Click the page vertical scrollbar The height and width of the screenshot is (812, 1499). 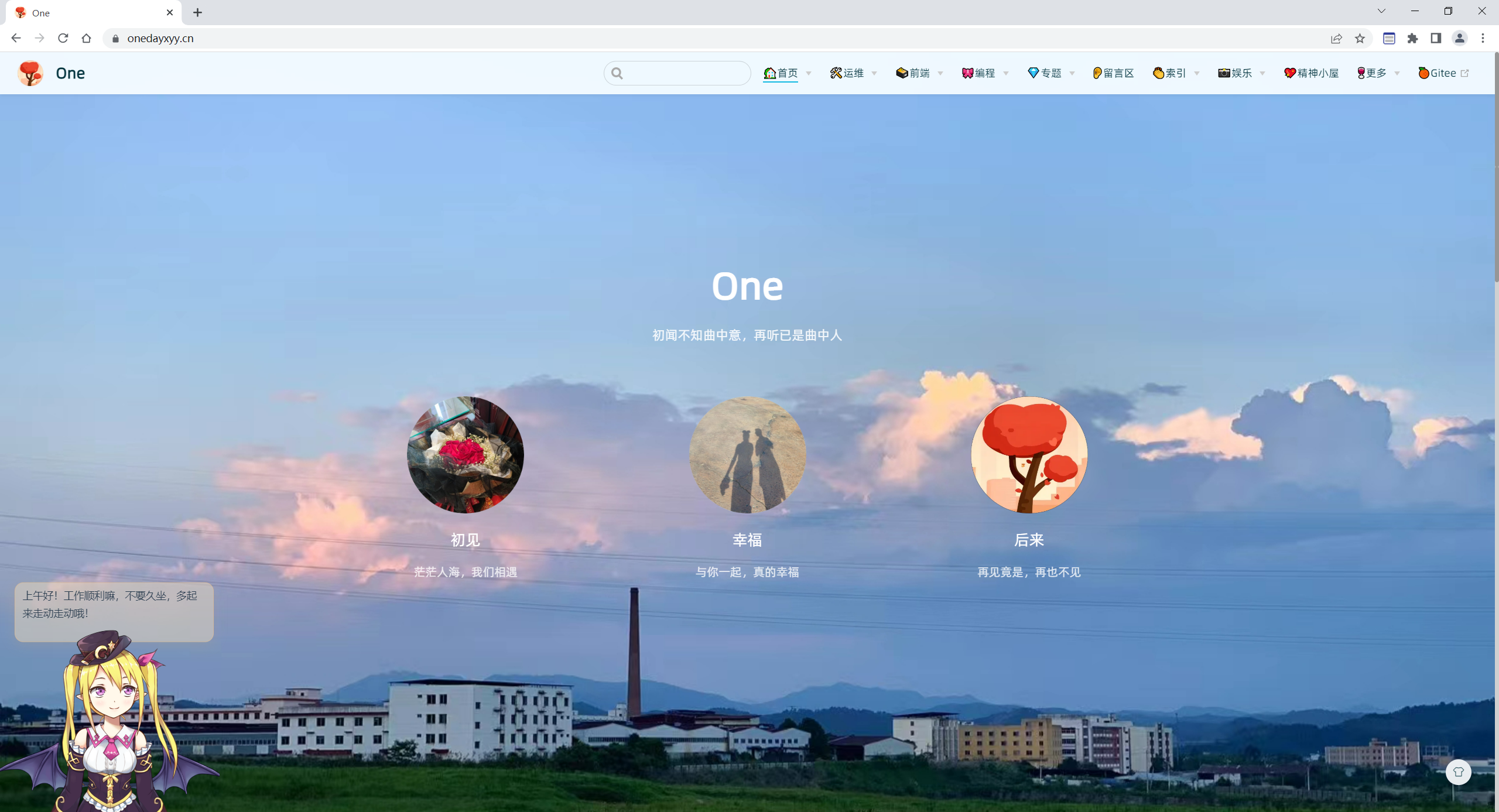1496,168
